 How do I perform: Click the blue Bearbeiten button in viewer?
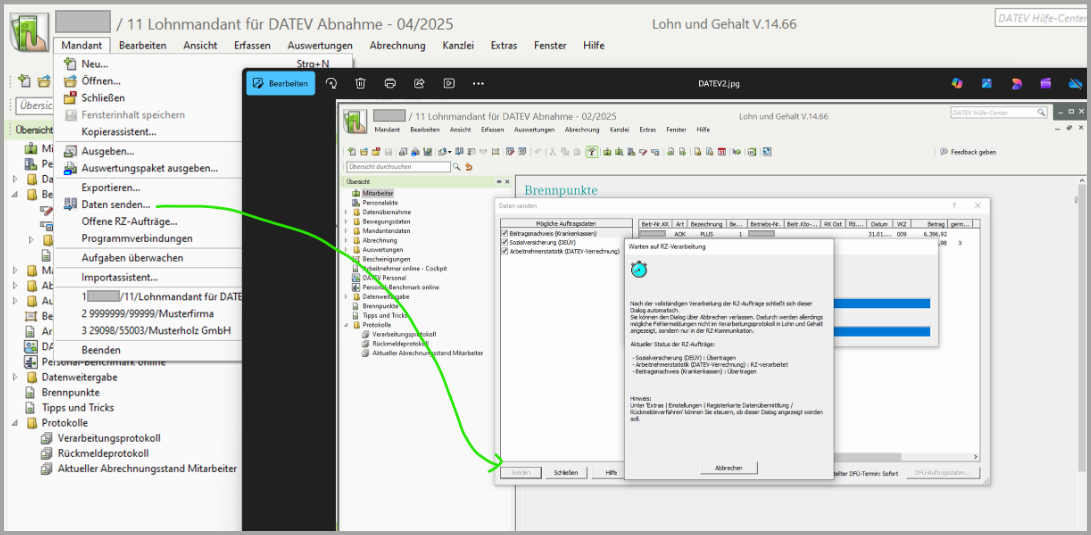pos(280,83)
